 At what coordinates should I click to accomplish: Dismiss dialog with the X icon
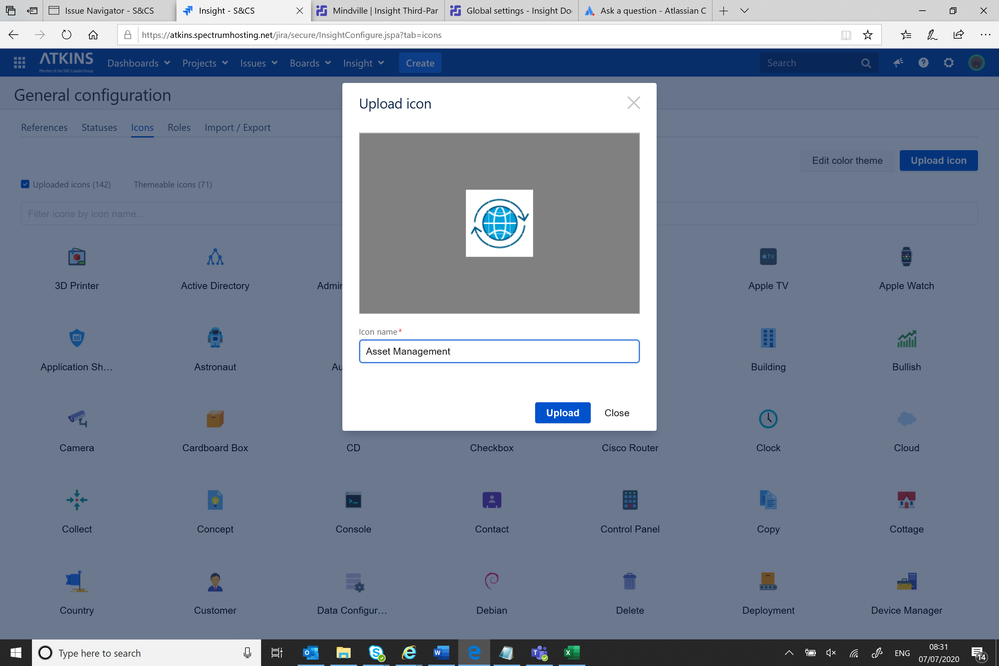[633, 103]
